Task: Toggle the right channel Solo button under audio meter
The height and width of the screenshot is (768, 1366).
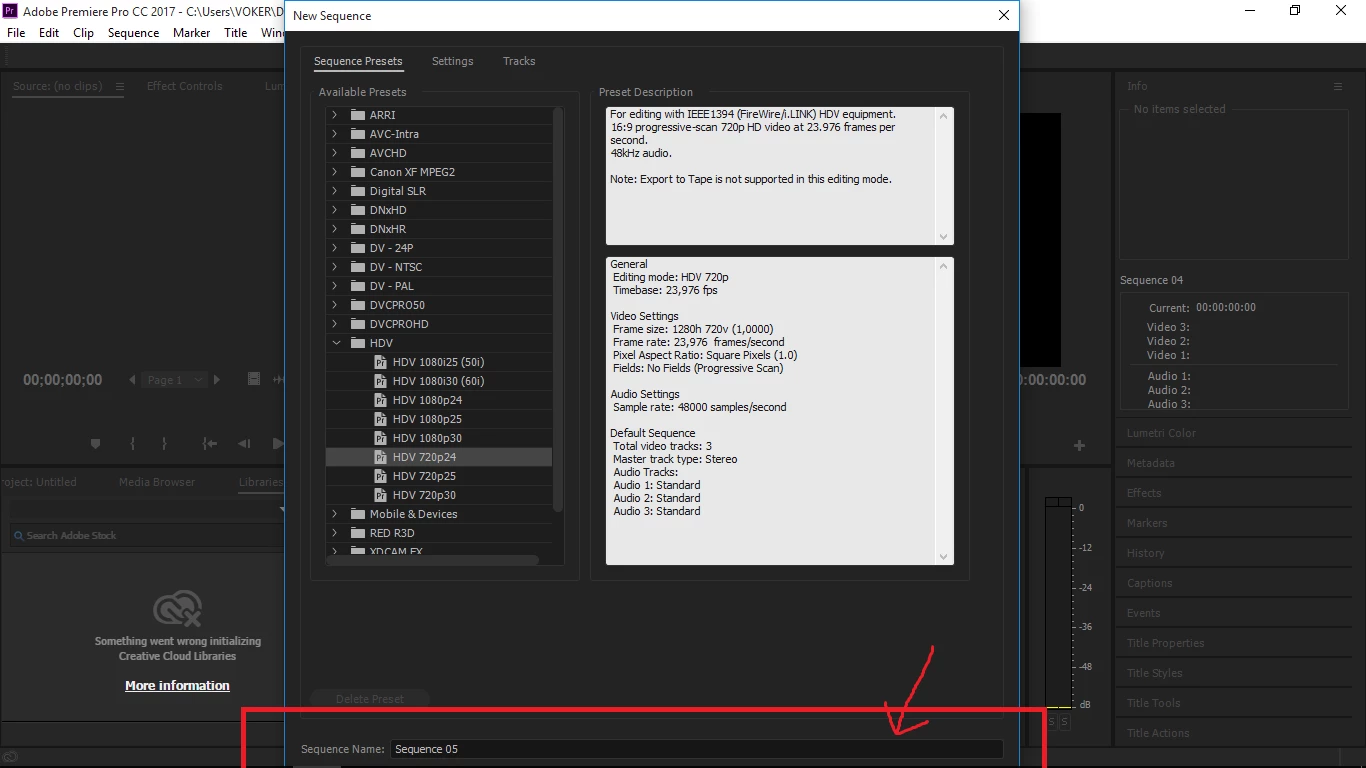Action: tap(1064, 722)
